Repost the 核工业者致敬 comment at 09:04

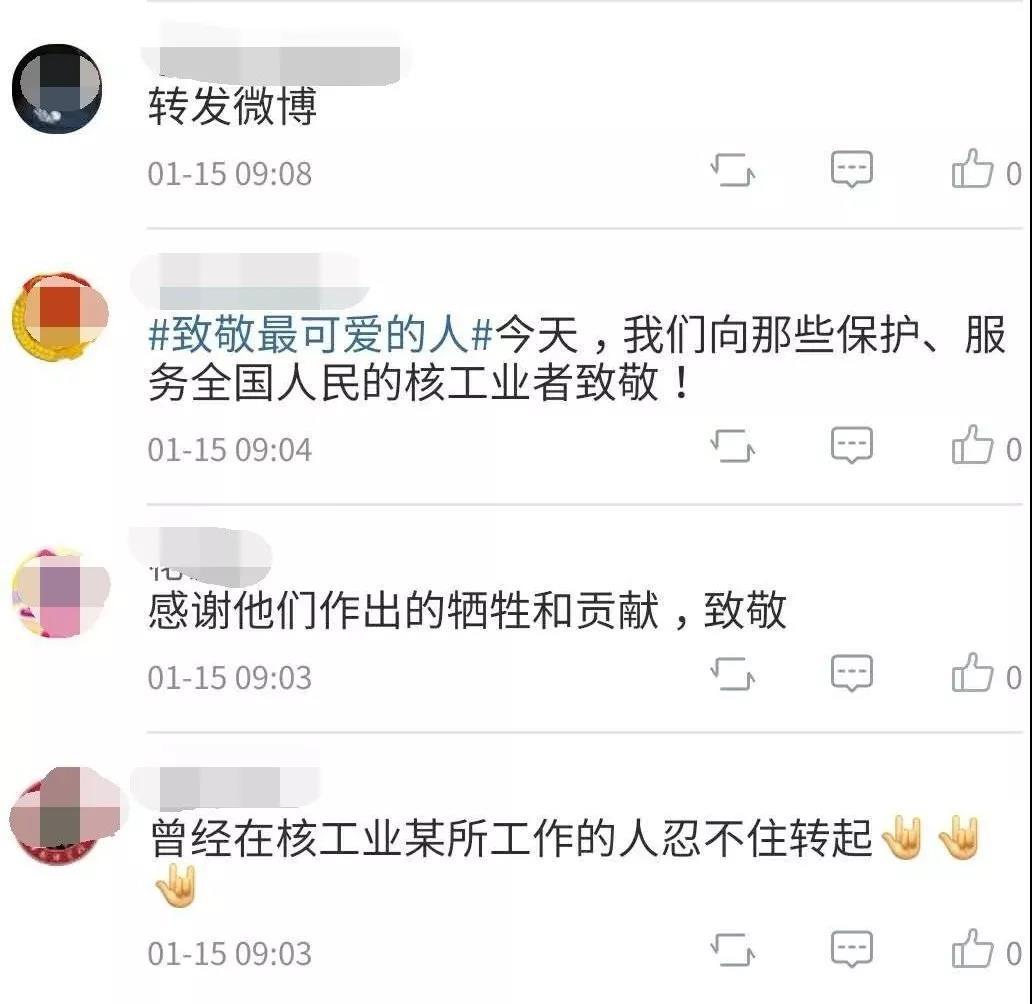[x=733, y=445]
